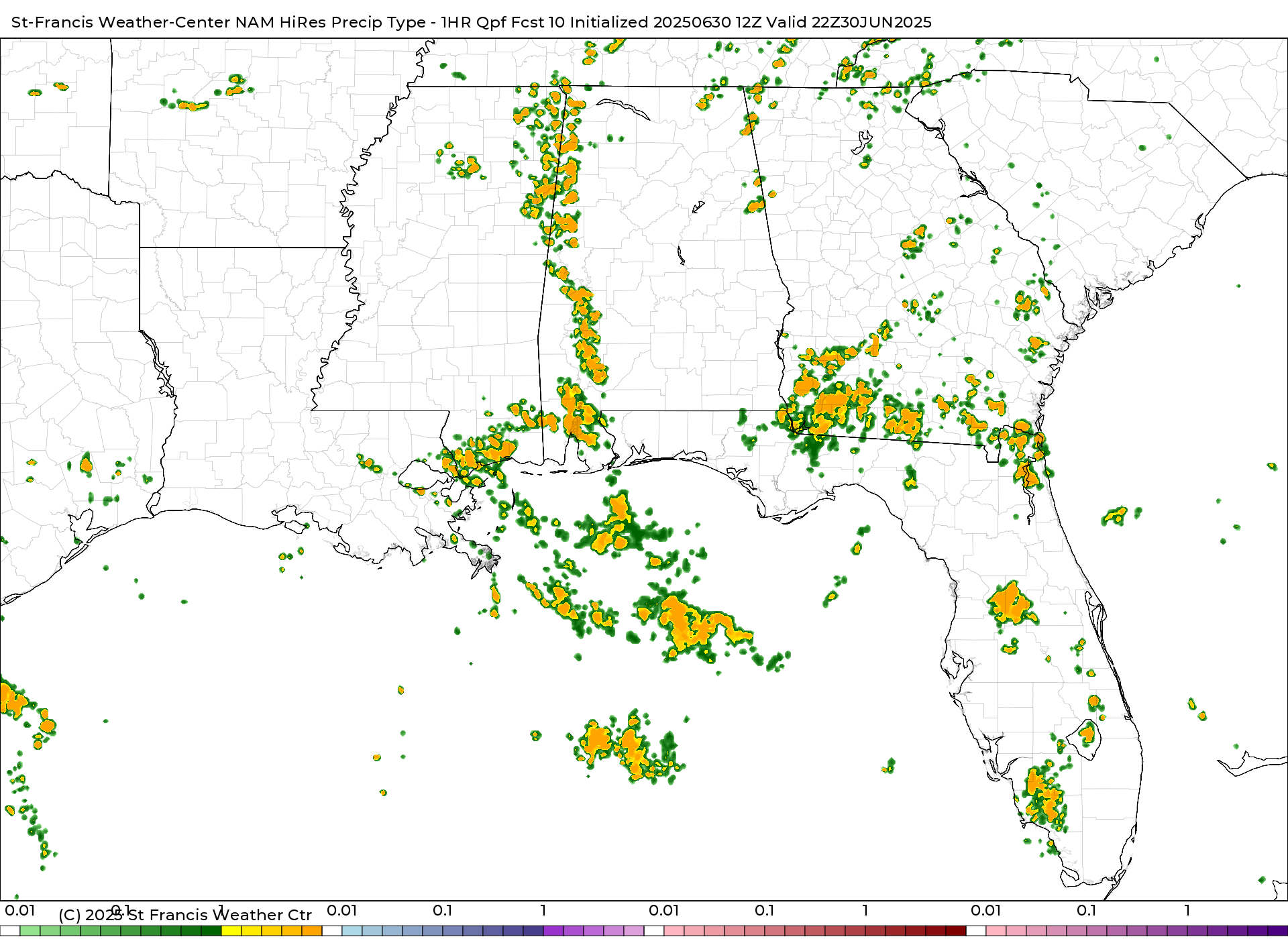Pick the darkest maroon red legend swatch

point(956,931)
